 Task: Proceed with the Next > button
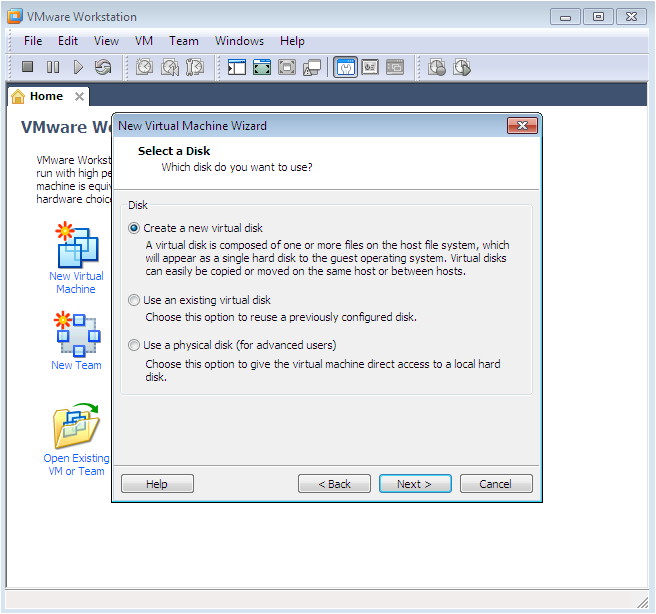coord(415,484)
